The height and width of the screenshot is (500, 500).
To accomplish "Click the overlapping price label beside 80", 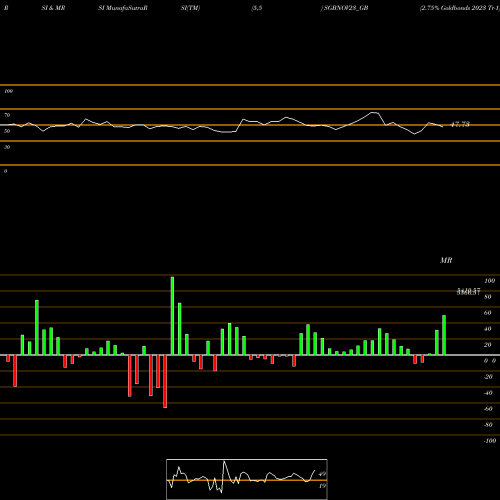I will tap(468, 292).
